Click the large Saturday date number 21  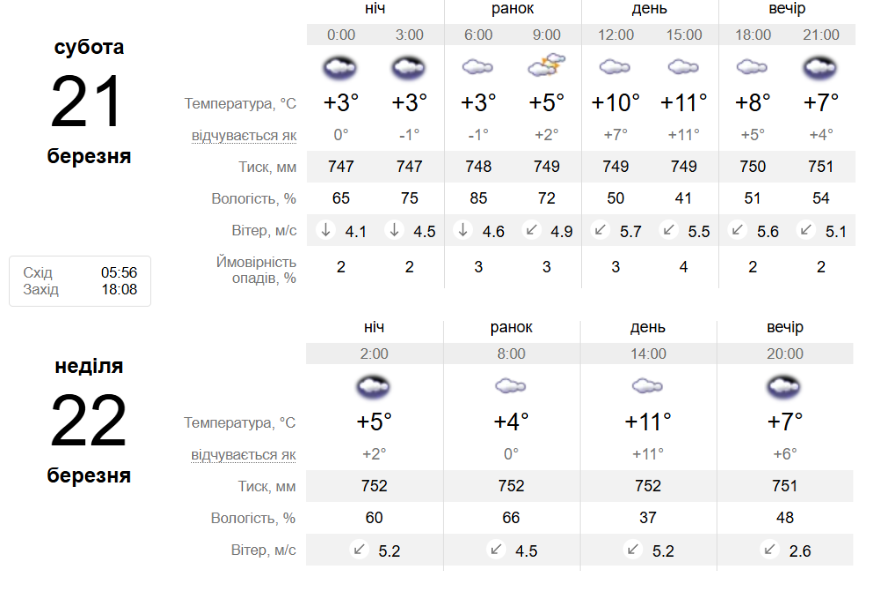[x=88, y=102]
